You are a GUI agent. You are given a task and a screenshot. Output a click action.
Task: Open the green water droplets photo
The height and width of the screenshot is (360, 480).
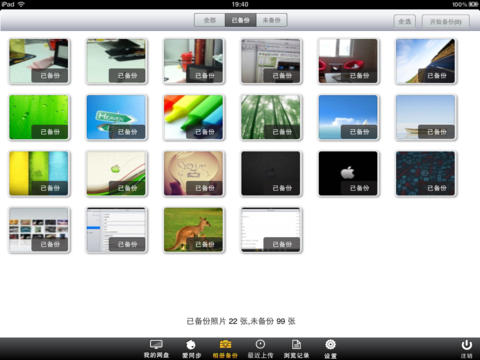(39, 117)
